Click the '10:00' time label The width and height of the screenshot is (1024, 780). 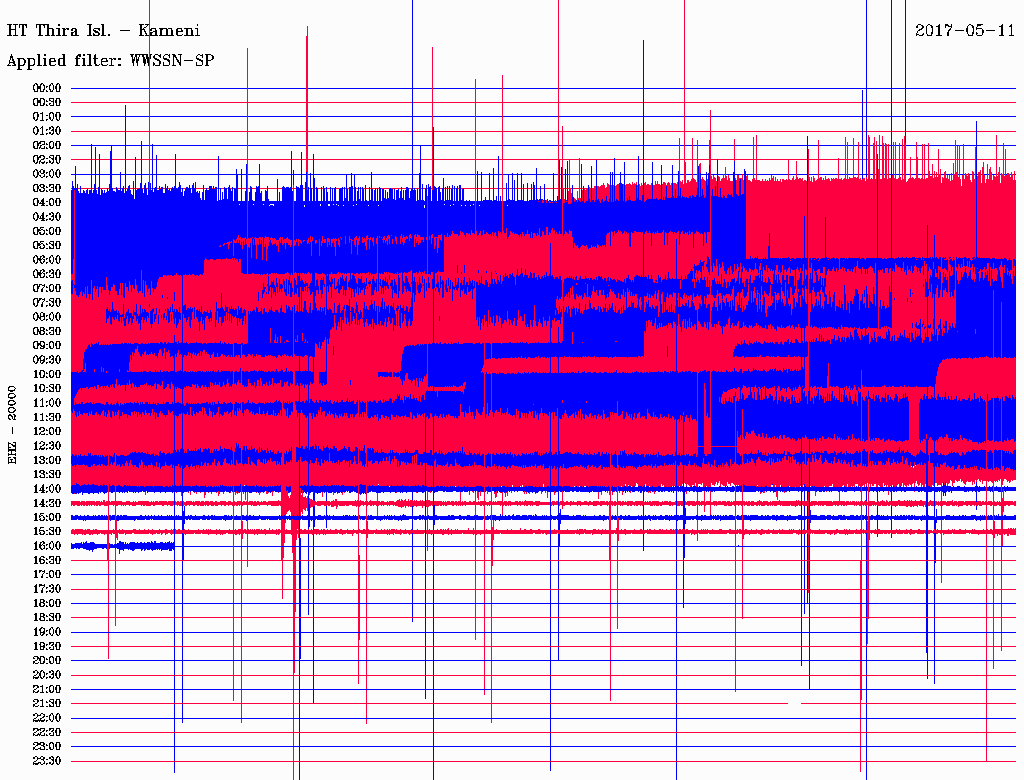tap(47, 374)
